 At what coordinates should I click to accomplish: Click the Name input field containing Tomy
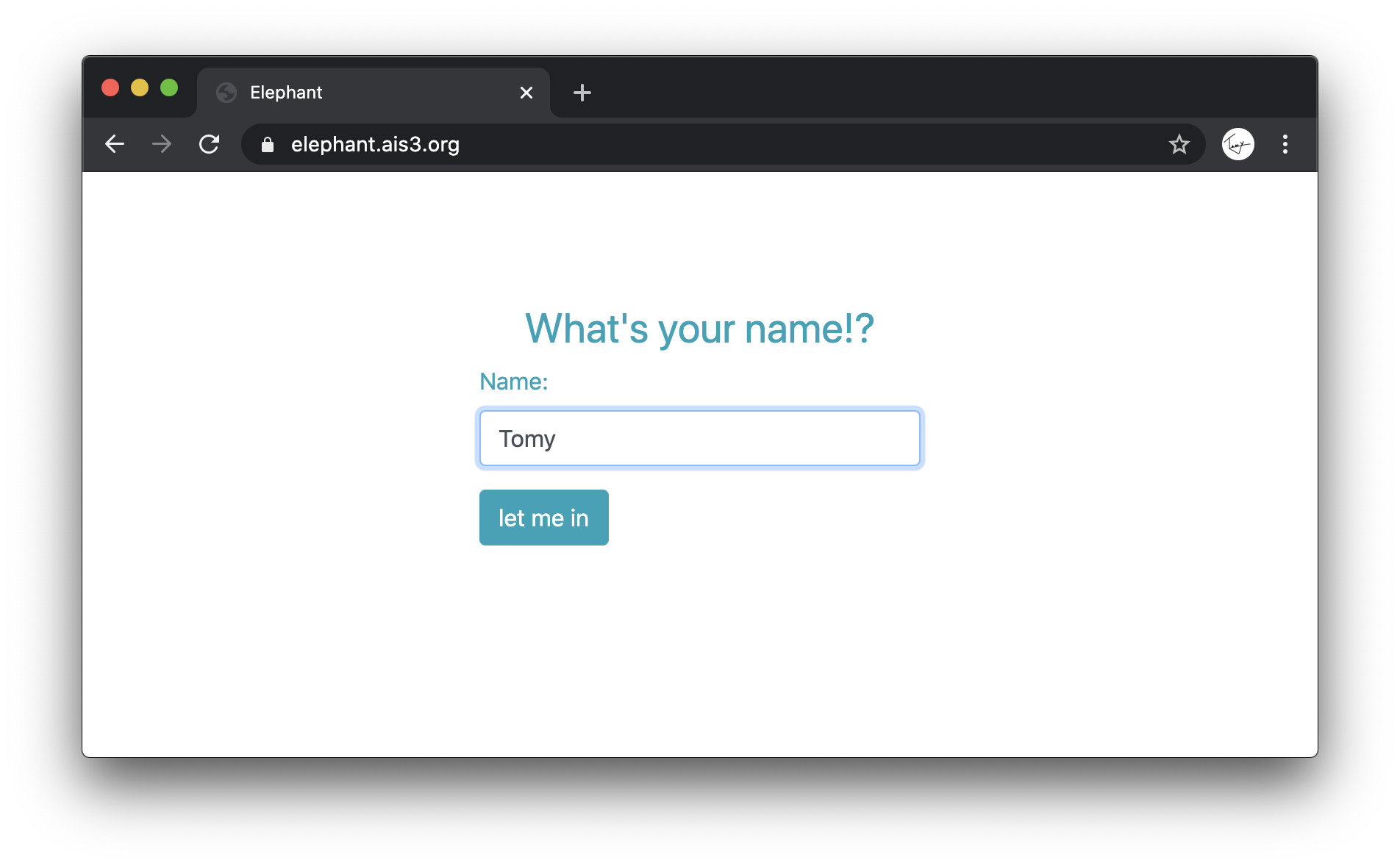point(700,439)
